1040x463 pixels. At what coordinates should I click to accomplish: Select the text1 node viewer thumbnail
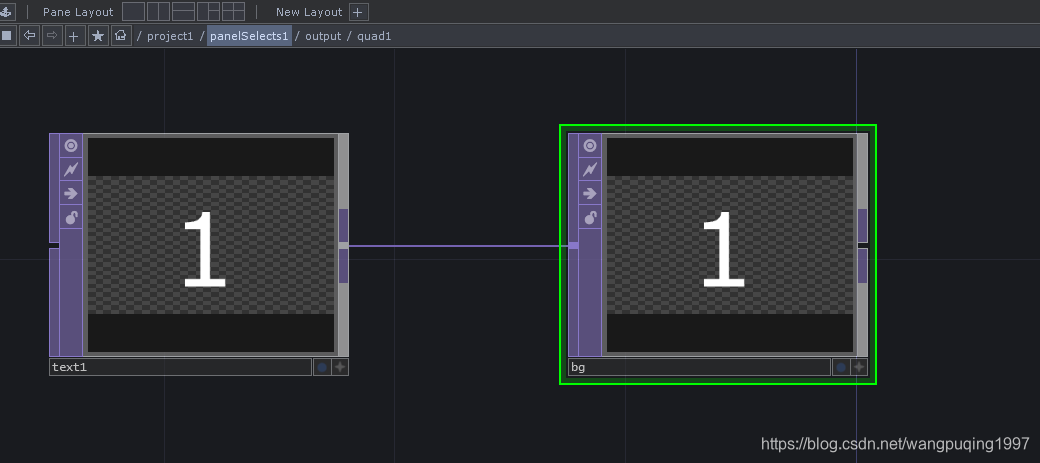point(211,245)
